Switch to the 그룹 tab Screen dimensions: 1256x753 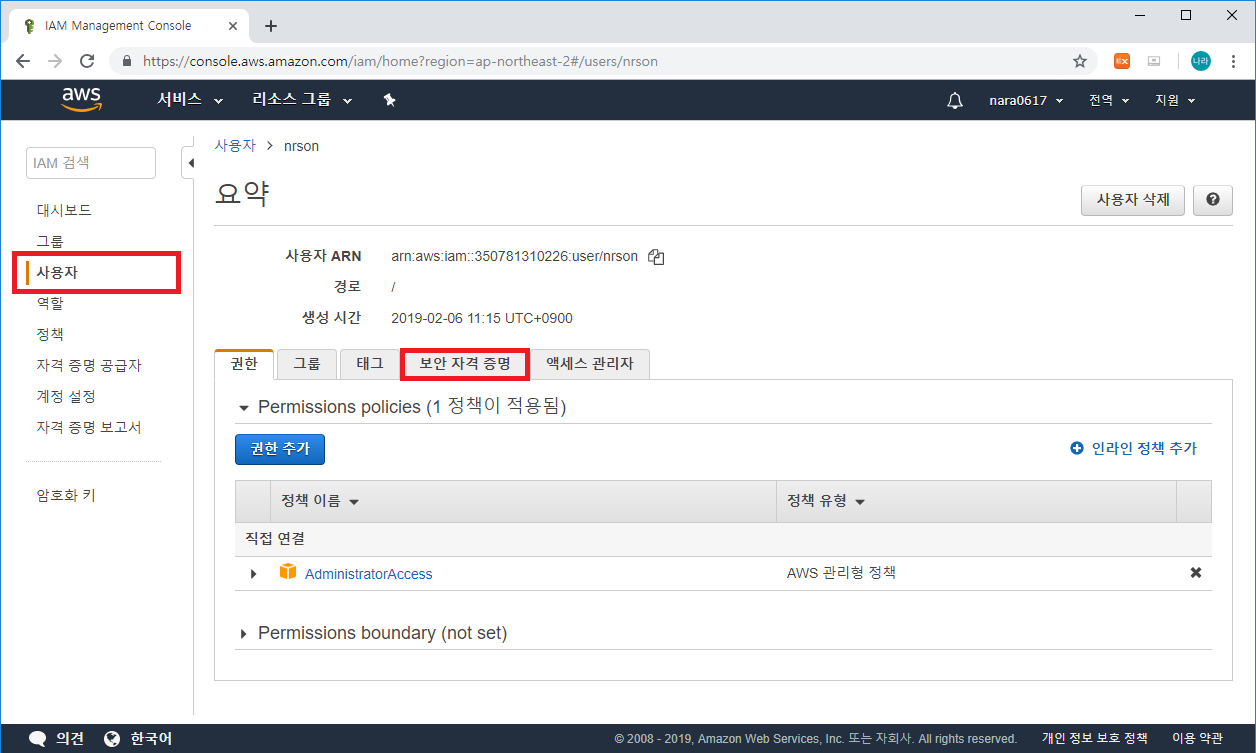[307, 364]
